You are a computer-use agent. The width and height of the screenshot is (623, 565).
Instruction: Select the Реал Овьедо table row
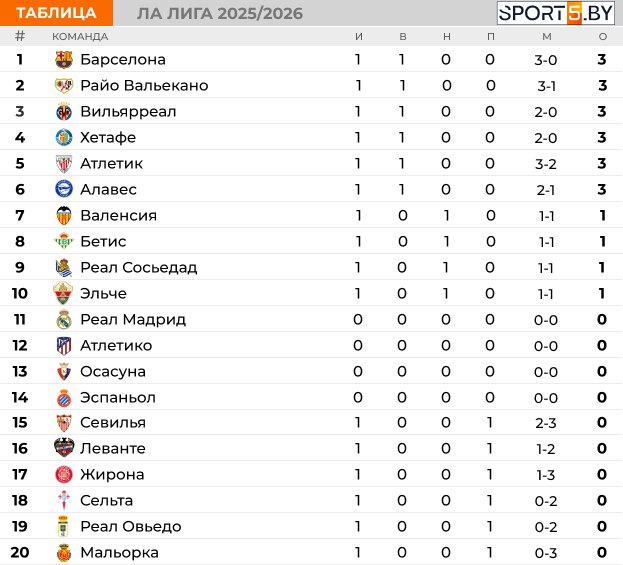(x=312, y=526)
